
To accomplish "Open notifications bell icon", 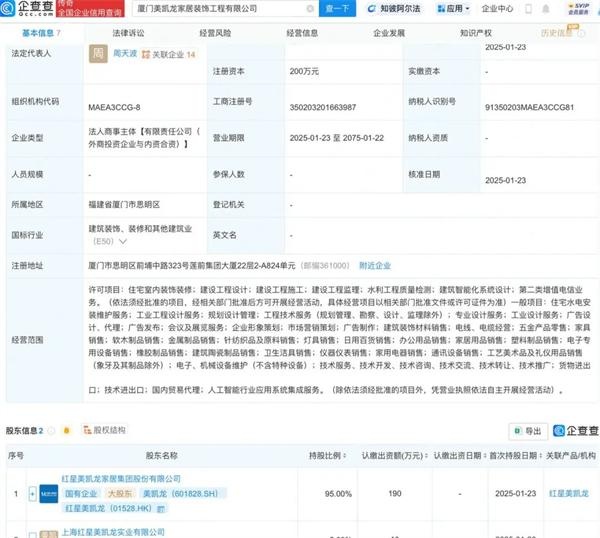I will pos(546,9).
